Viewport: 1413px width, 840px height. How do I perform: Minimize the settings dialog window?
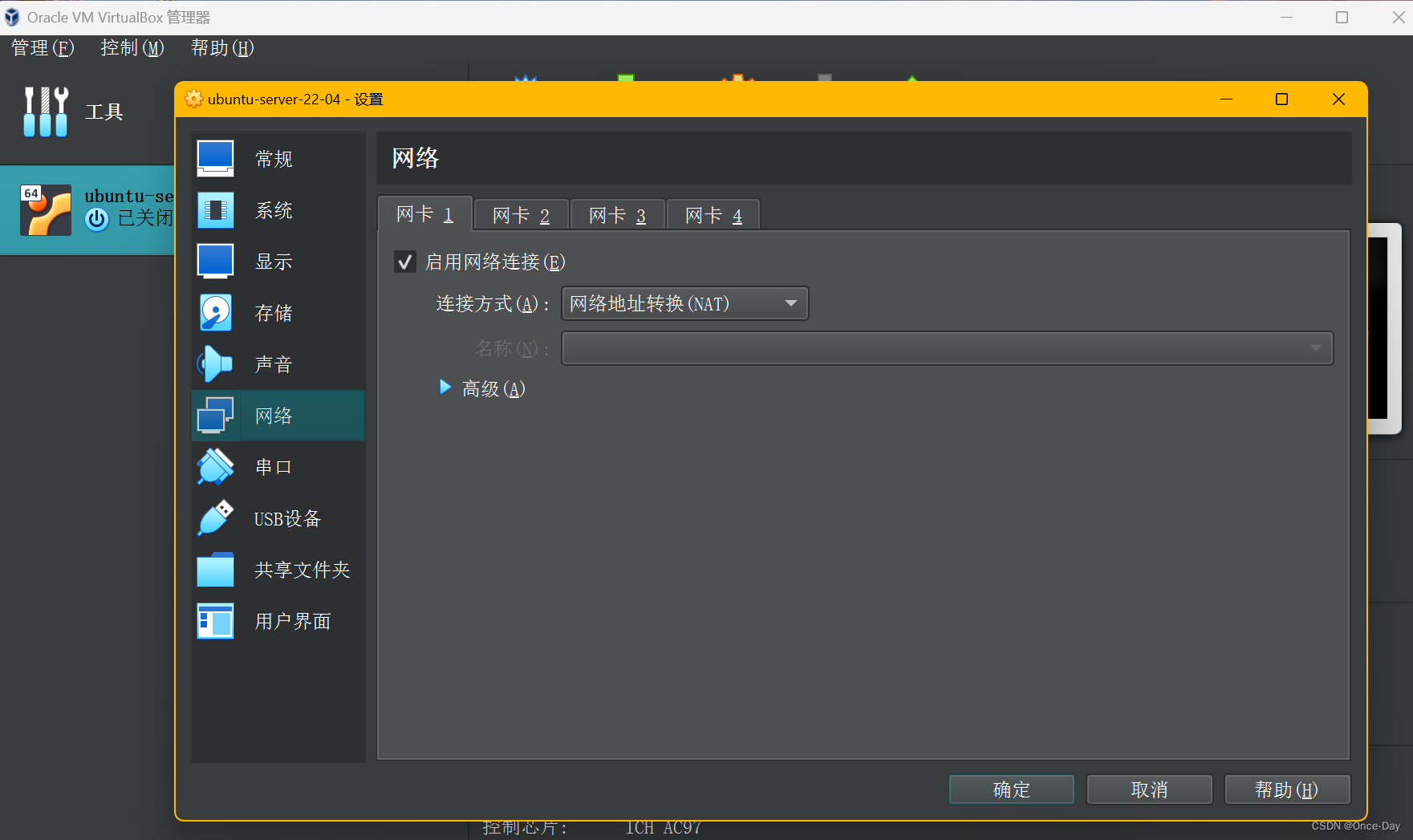[x=1226, y=99]
